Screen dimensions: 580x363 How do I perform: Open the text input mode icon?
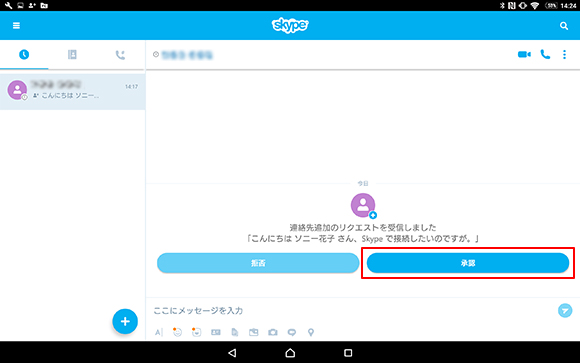(x=159, y=332)
